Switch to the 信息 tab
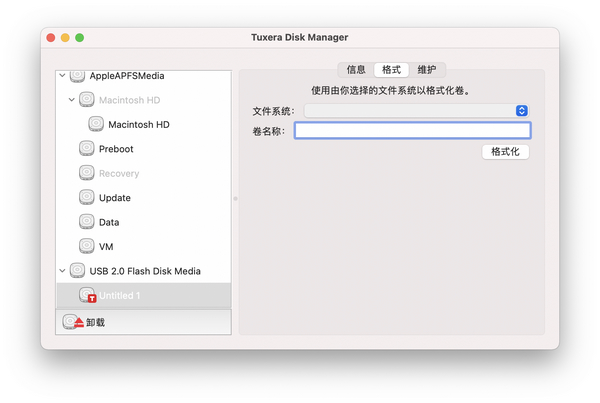The height and width of the screenshot is (403, 600). pos(356,70)
